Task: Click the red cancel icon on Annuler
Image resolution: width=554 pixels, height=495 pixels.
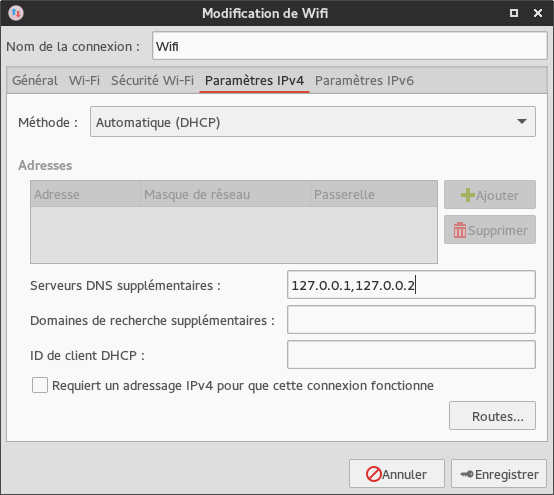Action: click(373, 474)
